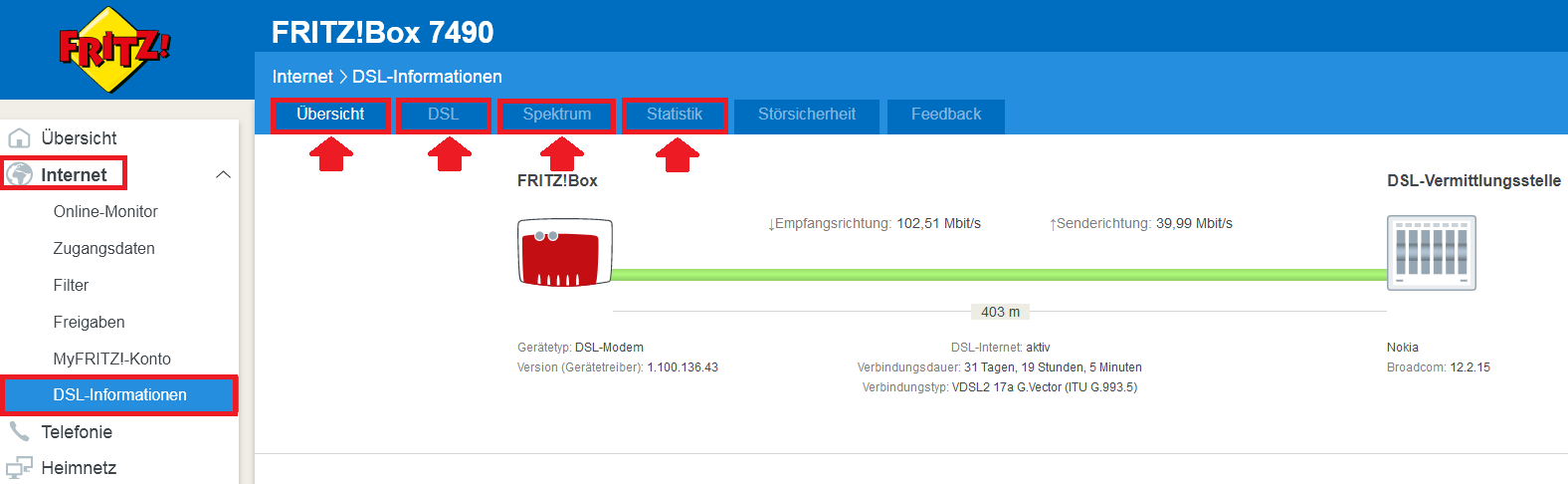Click the Nokia vendor label

point(1403,348)
